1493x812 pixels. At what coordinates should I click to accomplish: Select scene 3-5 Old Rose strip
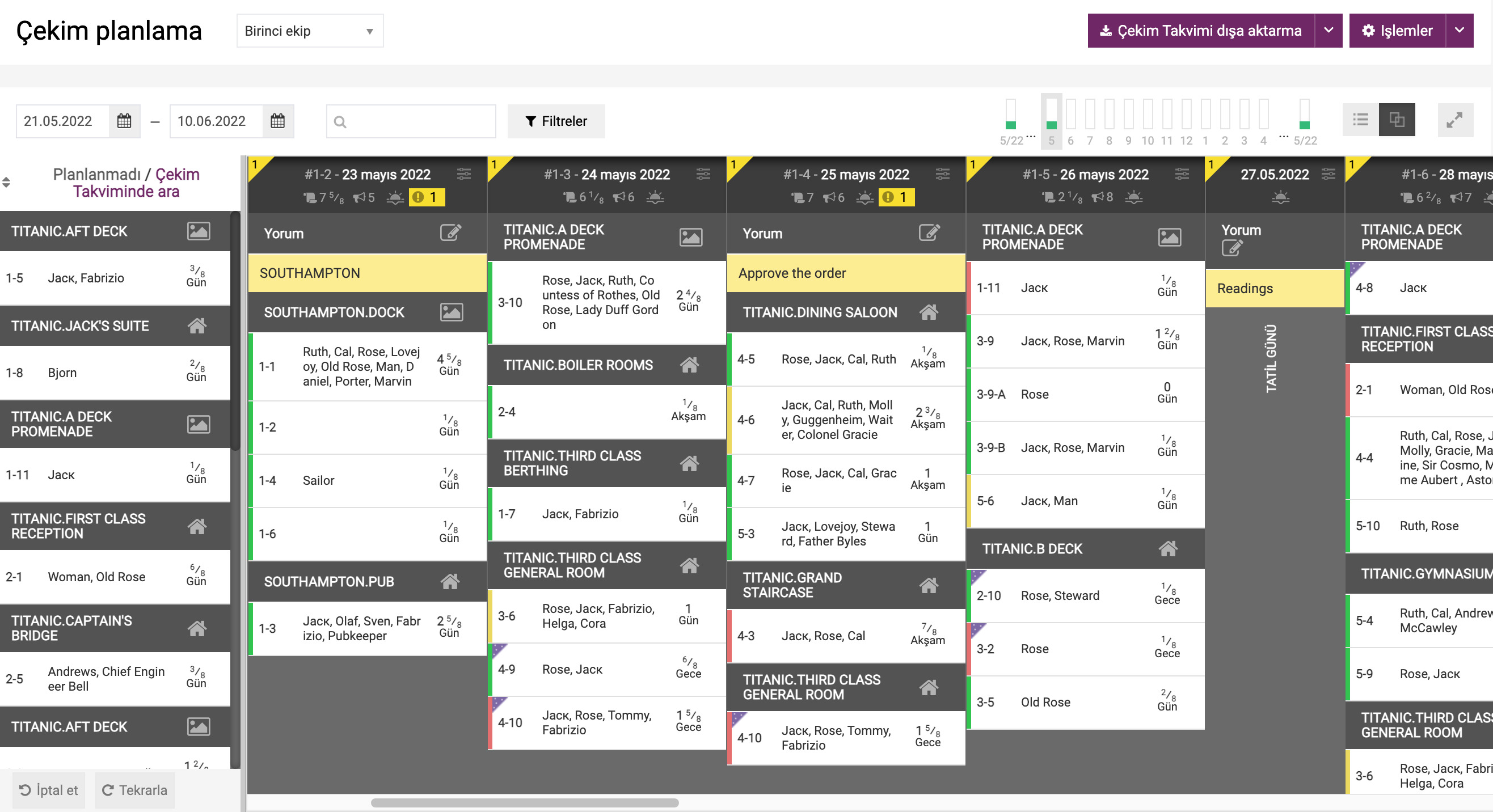pyautogui.click(x=1086, y=702)
